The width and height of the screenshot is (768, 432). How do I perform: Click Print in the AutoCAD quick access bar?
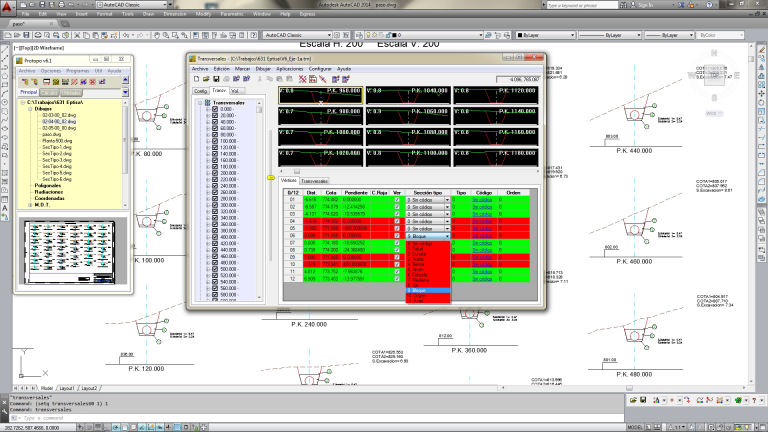pos(62,4)
